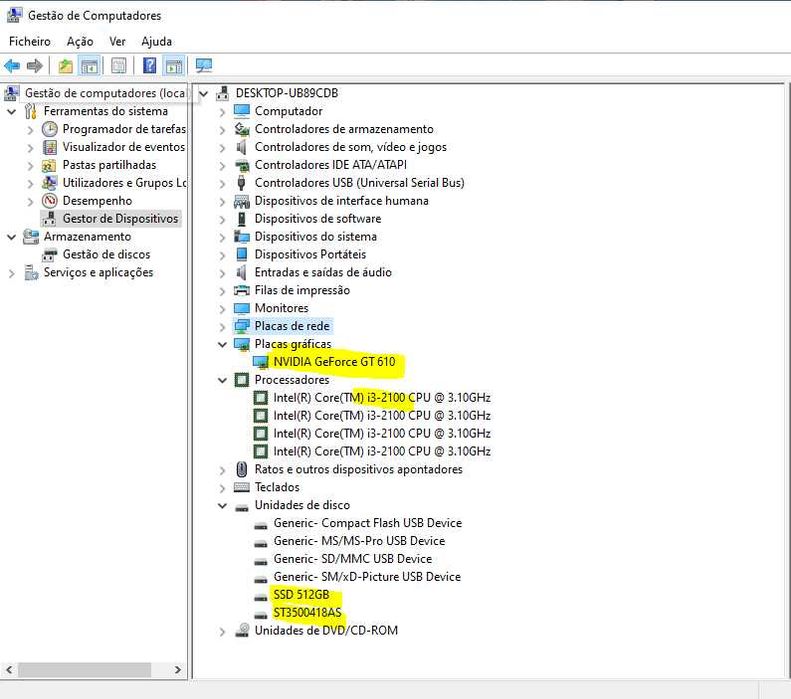Click the Scan for hardware changes monitor icon
Viewport: 791px width, 699px height.
pos(204,66)
